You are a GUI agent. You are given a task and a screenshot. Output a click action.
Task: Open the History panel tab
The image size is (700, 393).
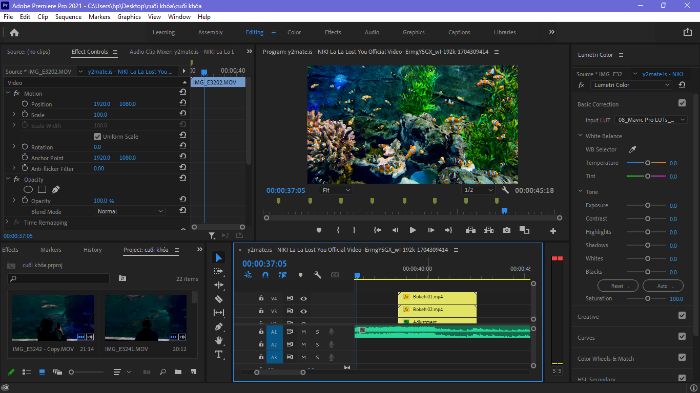pyautogui.click(x=92, y=250)
